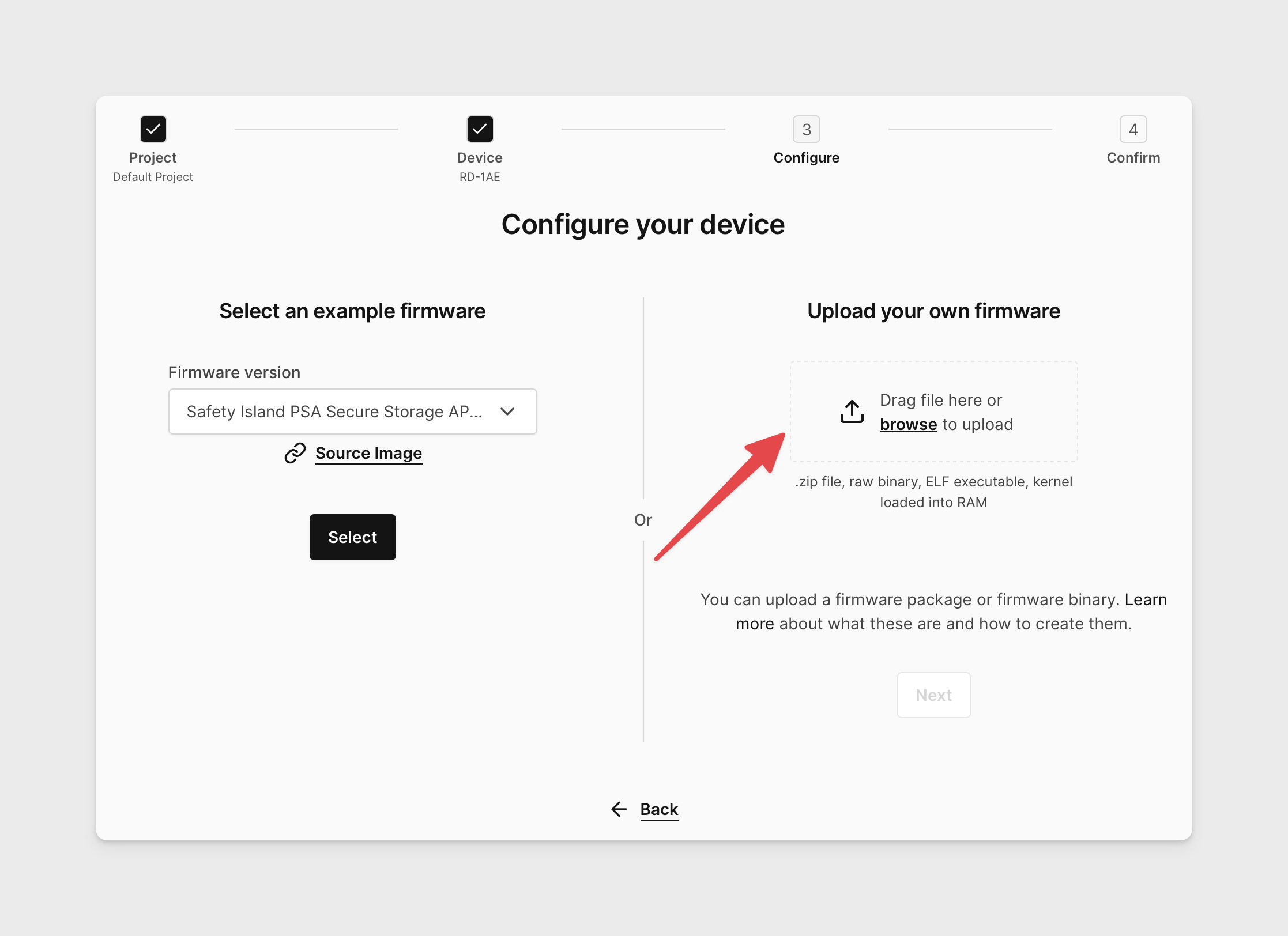This screenshot has width=1288, height=936.
Task: Click the link icon next to Source Image
Action: [295, 453]
